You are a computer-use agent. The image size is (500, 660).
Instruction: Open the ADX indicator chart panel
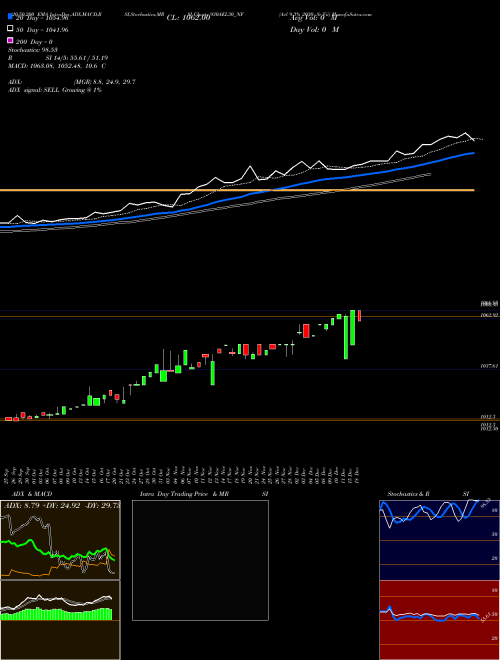point(60,540)
